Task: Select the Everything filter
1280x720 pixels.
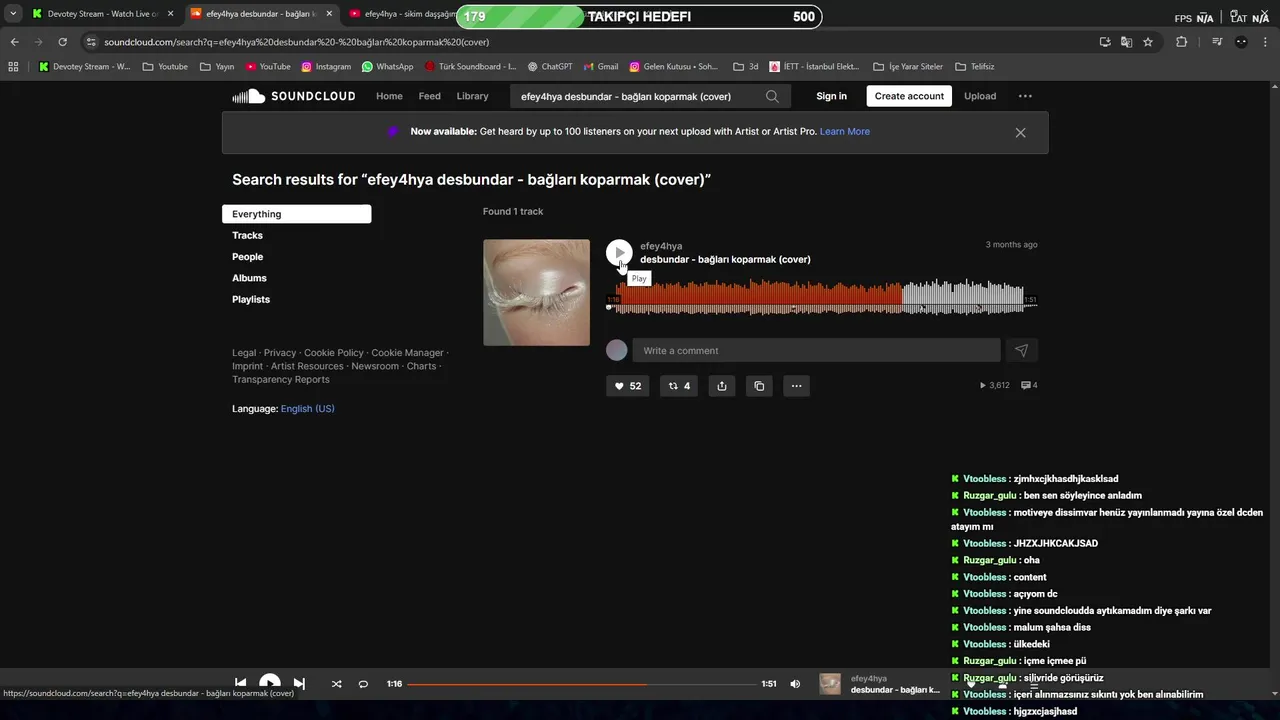Action: (x=296, y=214)
